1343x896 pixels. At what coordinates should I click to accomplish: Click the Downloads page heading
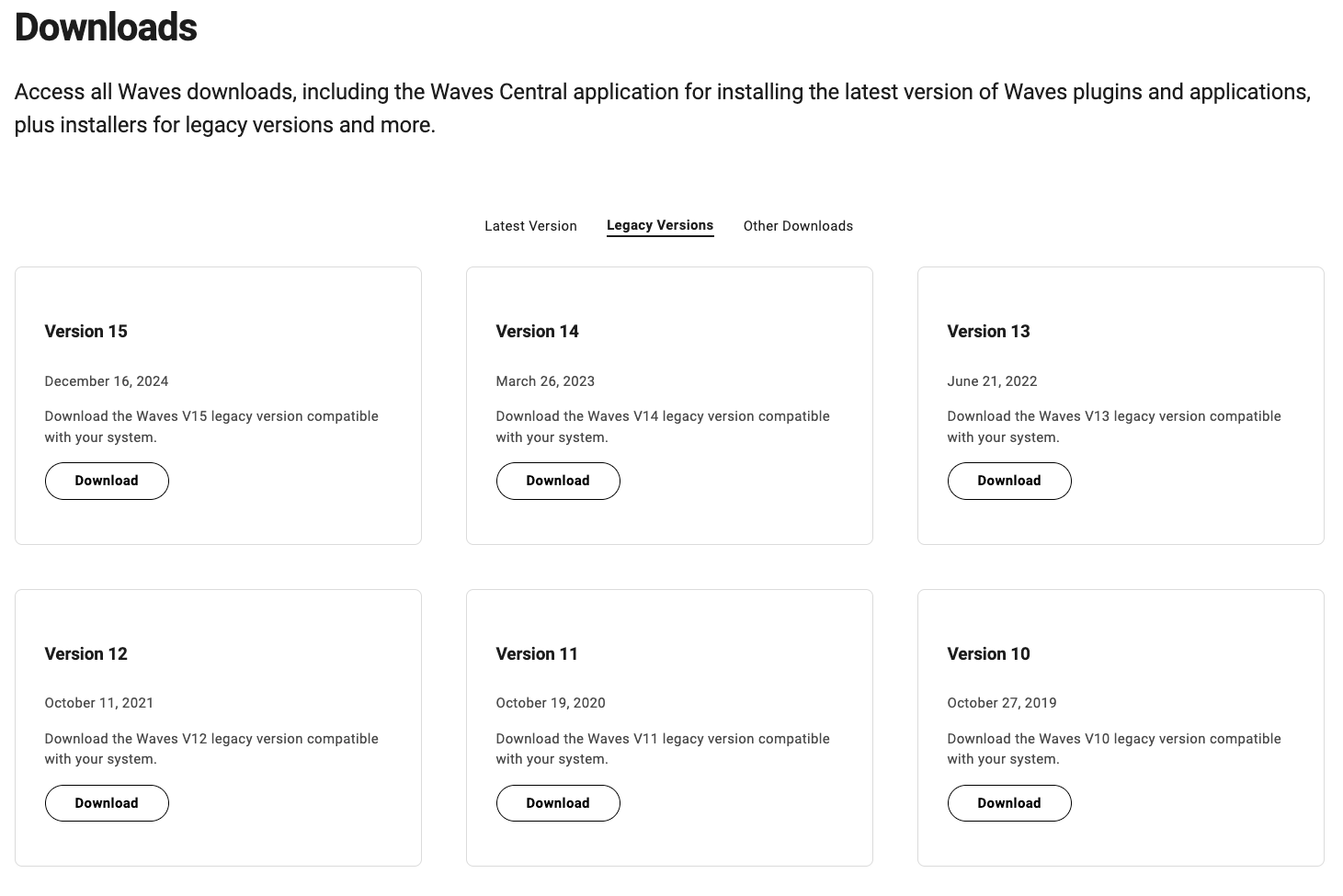[x=107, y=28]
